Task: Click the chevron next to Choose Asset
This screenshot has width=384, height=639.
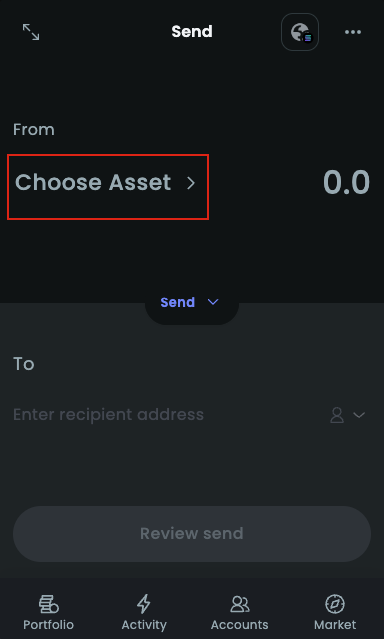Action: 191,183
